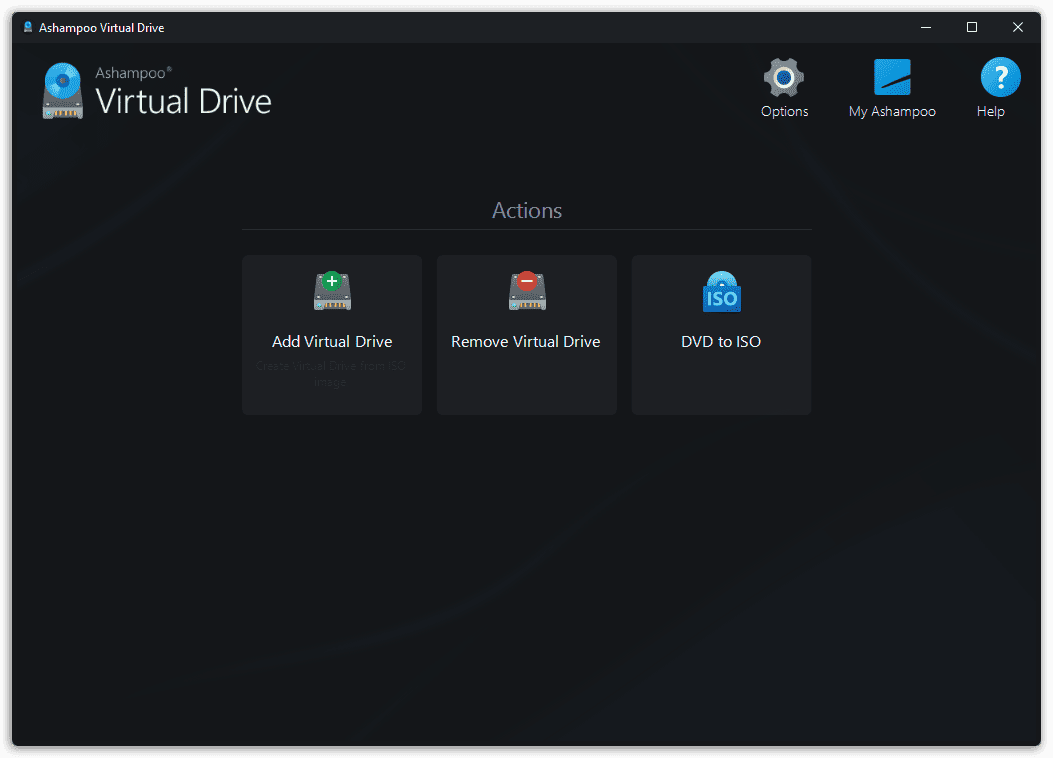This screenshot has height=758, width=1053.
Task: Select the Remove Virtual Drive label
Action: tap(526, 342)
